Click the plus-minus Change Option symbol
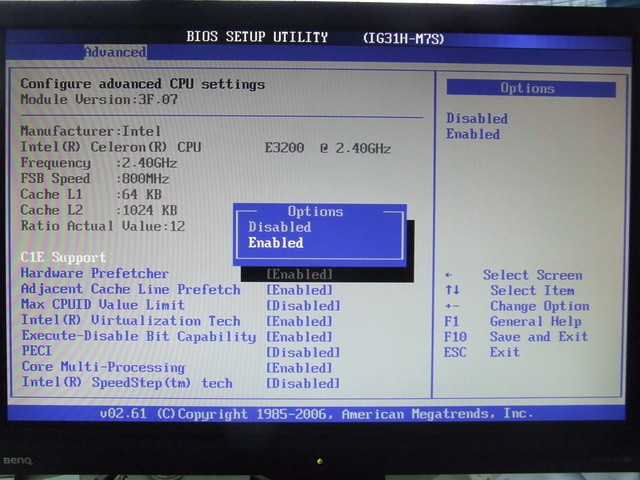Image resolution: width=640 pixels, height=480 pixels. 451,306
